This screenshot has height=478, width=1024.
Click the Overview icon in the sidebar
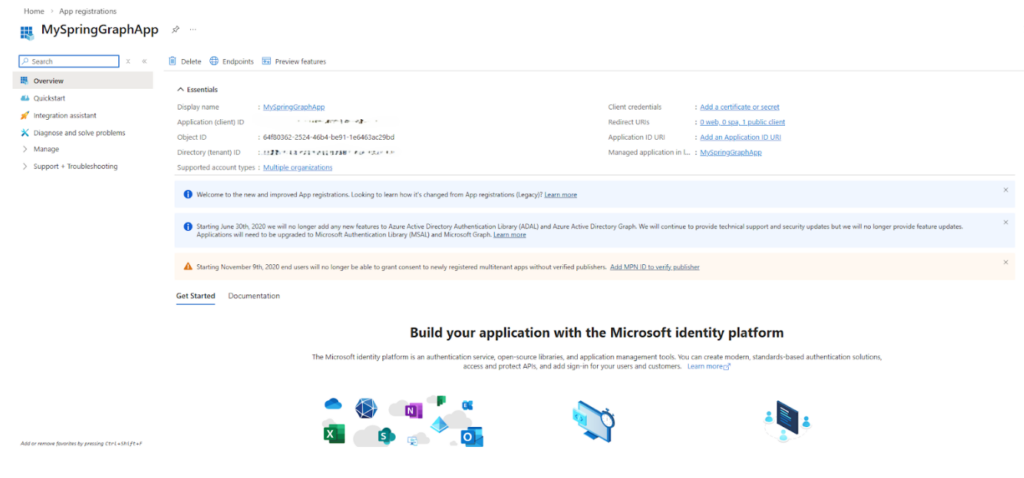pos(25,80)
